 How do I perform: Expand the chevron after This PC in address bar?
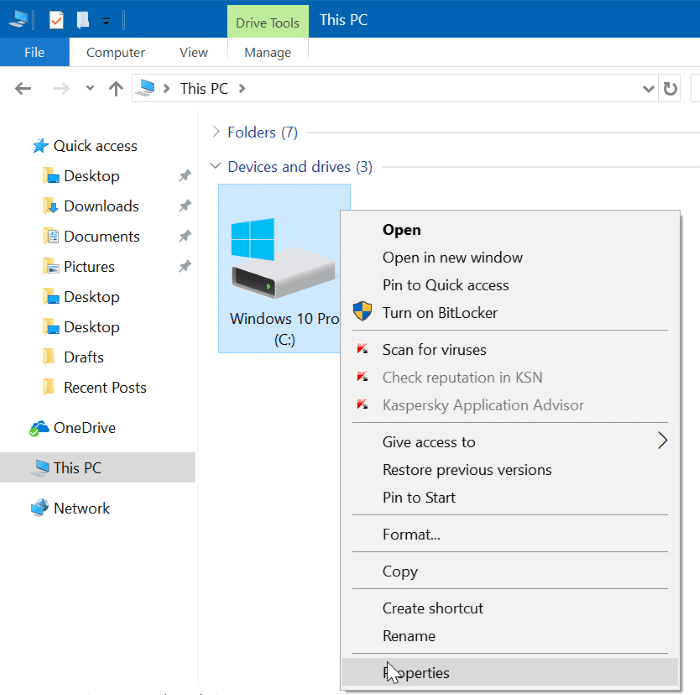click(242, 88)
